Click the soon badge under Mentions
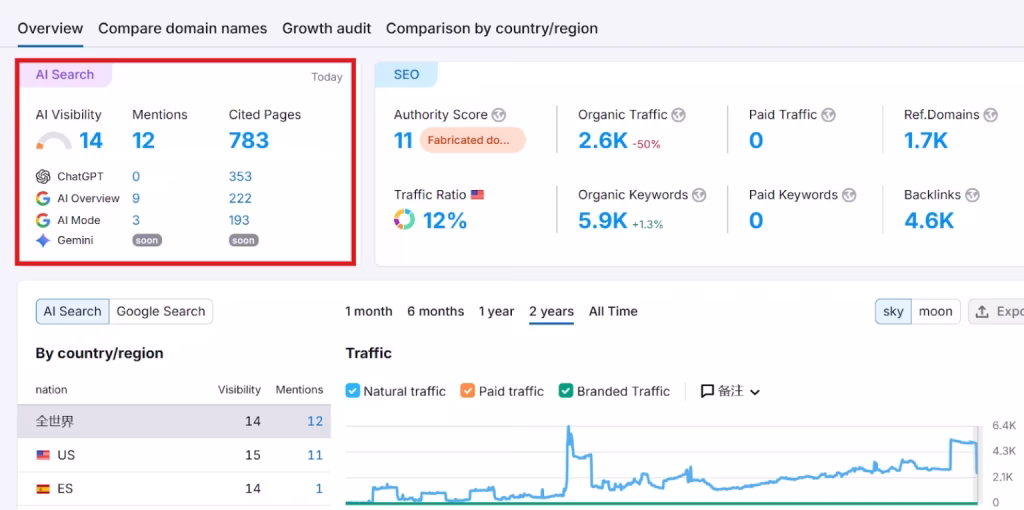The height and width of the screenshot is (510, 1024). [x=147, y=240]
